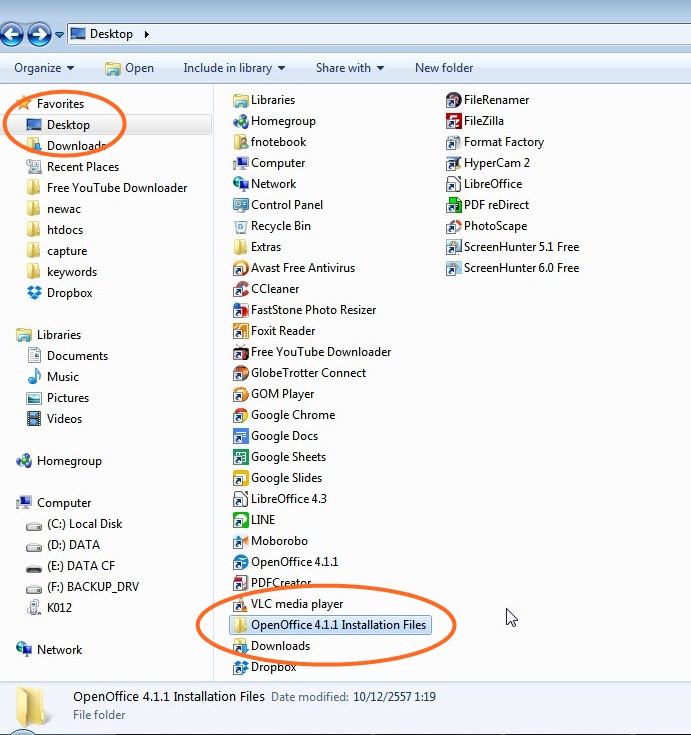Open Recent Places in Favorites
691x735 pixels.
[x=73, y=167]
